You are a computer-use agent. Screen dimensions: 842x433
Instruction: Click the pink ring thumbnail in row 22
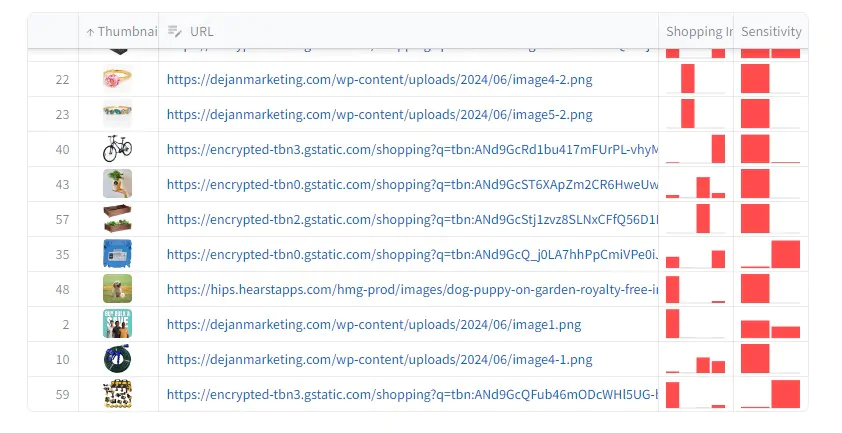coord(117,79)
